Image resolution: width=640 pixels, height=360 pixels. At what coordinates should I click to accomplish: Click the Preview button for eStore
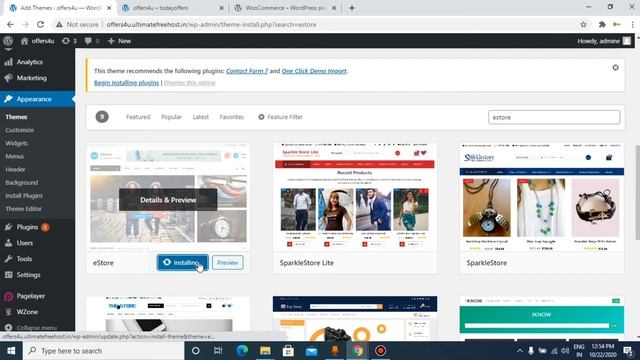[x=227, y=262]
